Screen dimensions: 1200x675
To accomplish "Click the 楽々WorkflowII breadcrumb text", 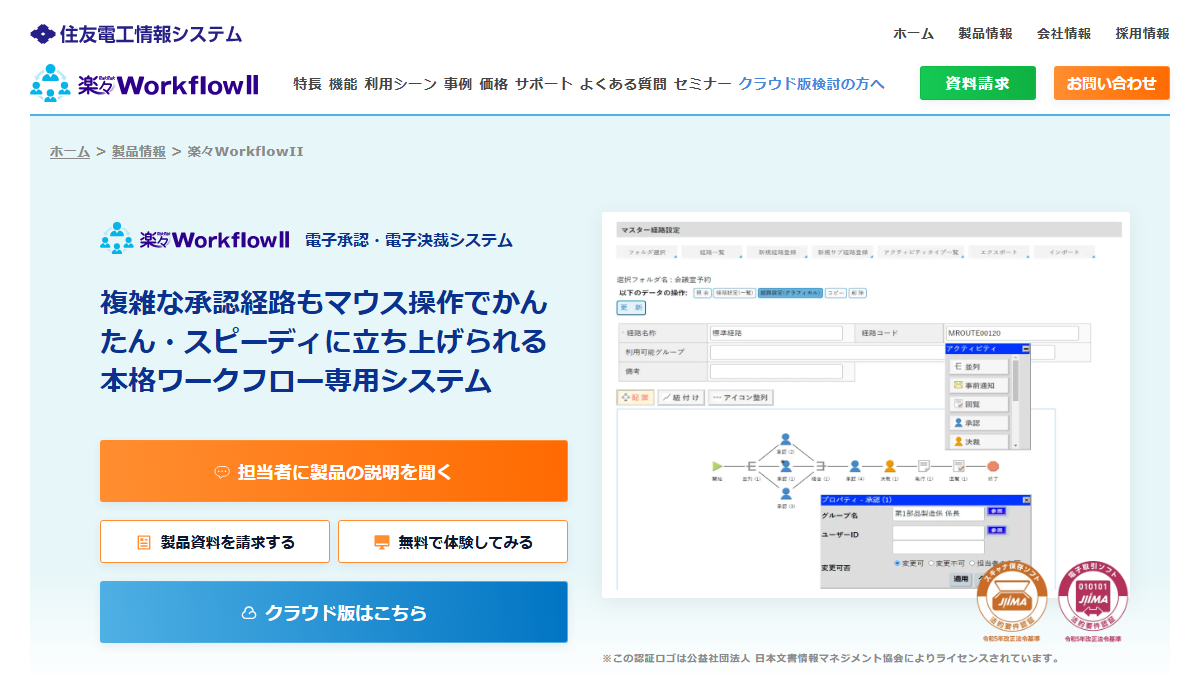I will (246, 151).
